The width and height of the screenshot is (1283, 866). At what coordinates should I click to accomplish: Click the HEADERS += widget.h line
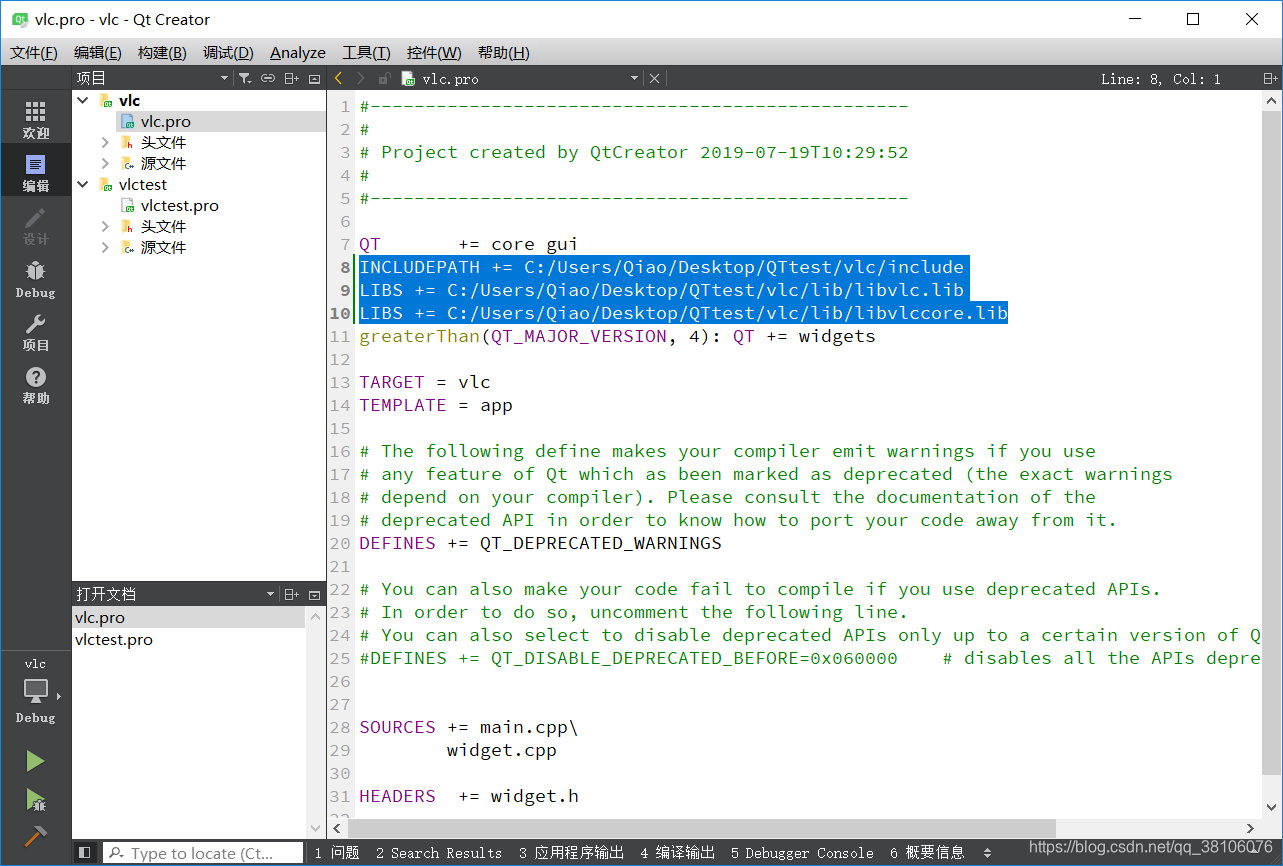click(x=469, y=796)
